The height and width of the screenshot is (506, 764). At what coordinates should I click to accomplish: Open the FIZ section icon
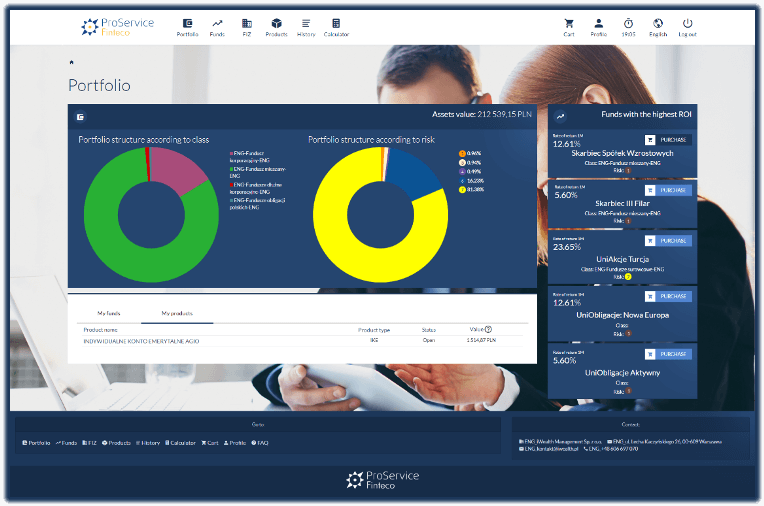tap(246, 24)
